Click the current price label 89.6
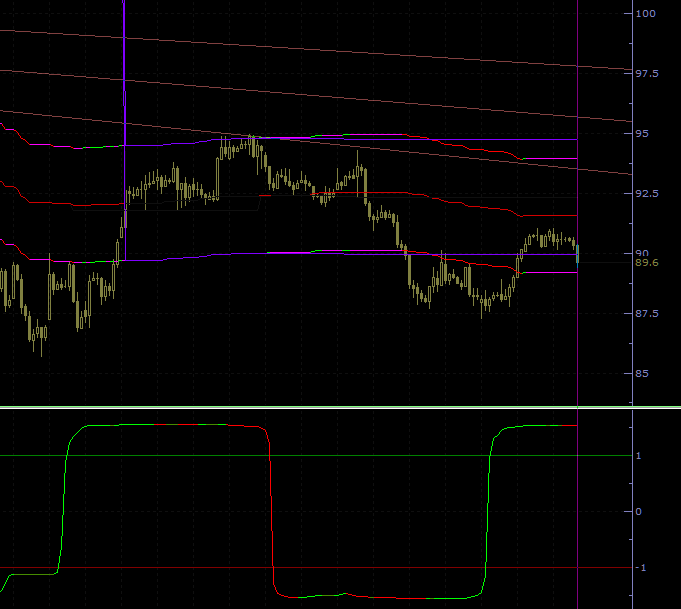The width and height of the screenshot is (681, 609). pyautogui.click(x=647, y=263)
